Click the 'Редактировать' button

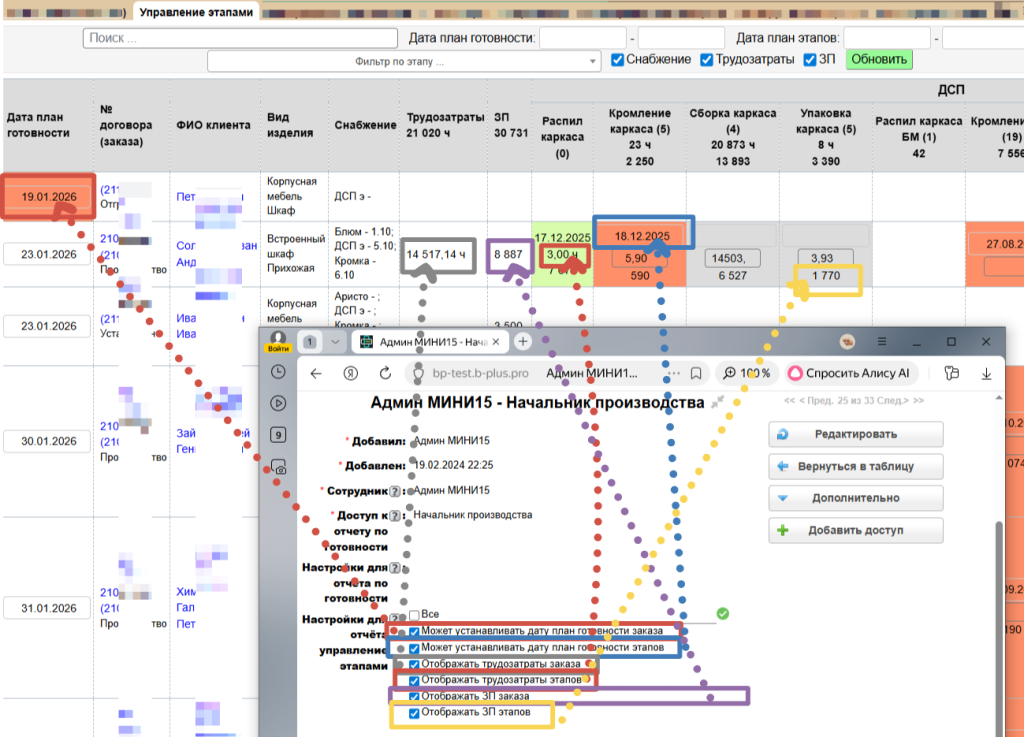pos(855,434)
